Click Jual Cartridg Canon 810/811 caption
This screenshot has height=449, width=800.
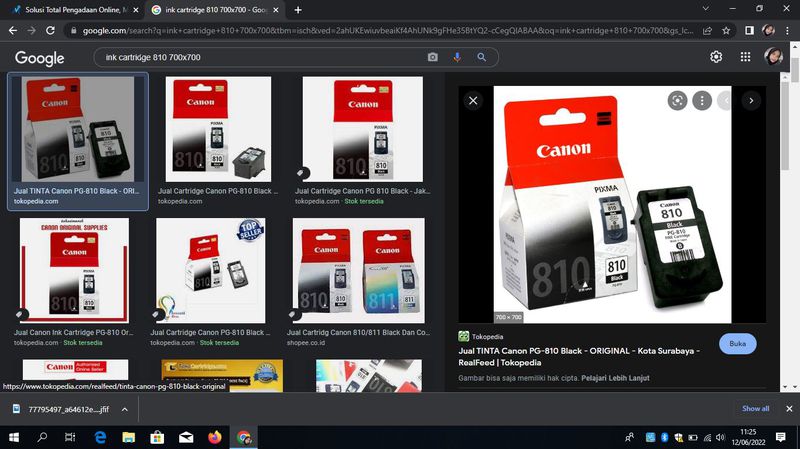coord(358,332)
